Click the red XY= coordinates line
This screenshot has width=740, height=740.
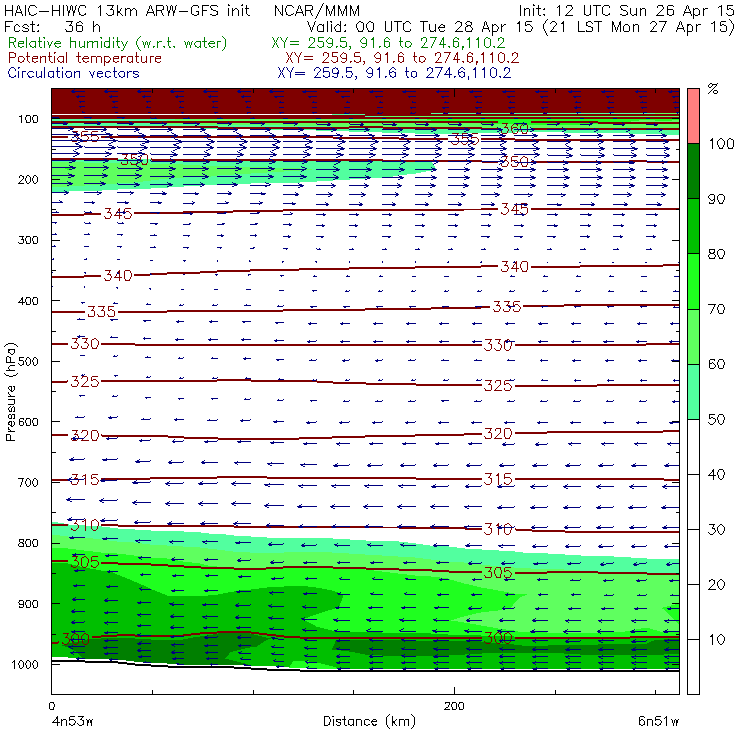click(402, 58)
